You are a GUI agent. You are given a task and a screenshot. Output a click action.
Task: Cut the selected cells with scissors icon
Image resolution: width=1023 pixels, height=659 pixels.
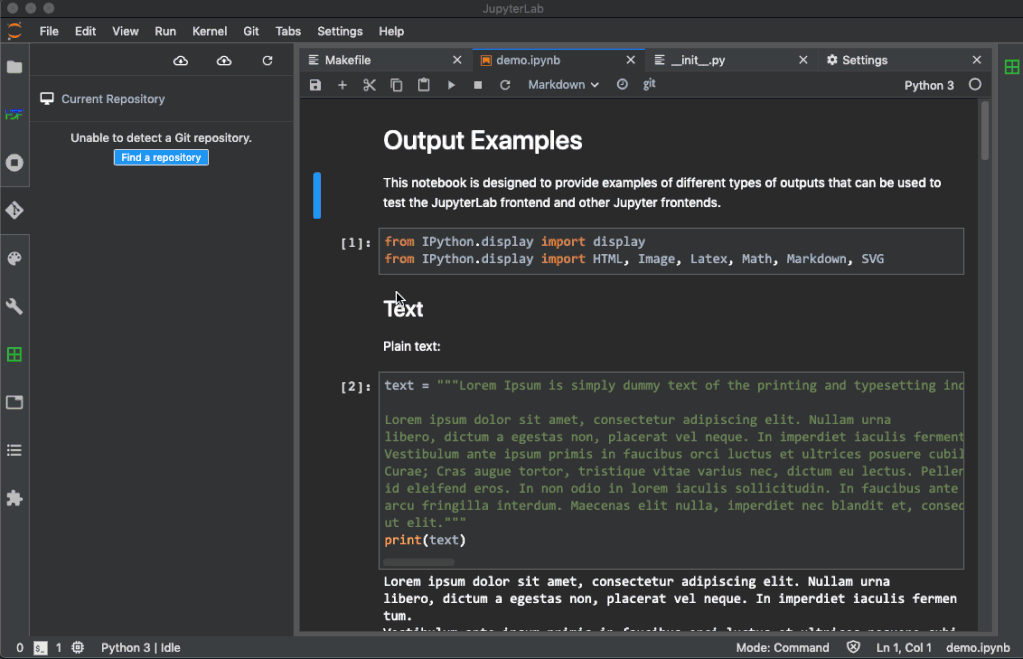tap(367, 84)
